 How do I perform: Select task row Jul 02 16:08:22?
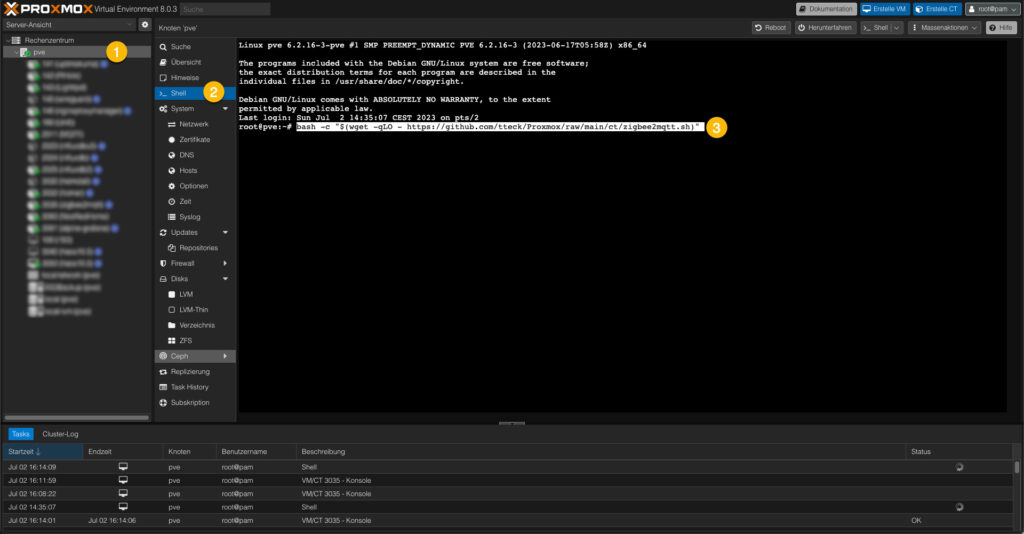click(508, 494)
